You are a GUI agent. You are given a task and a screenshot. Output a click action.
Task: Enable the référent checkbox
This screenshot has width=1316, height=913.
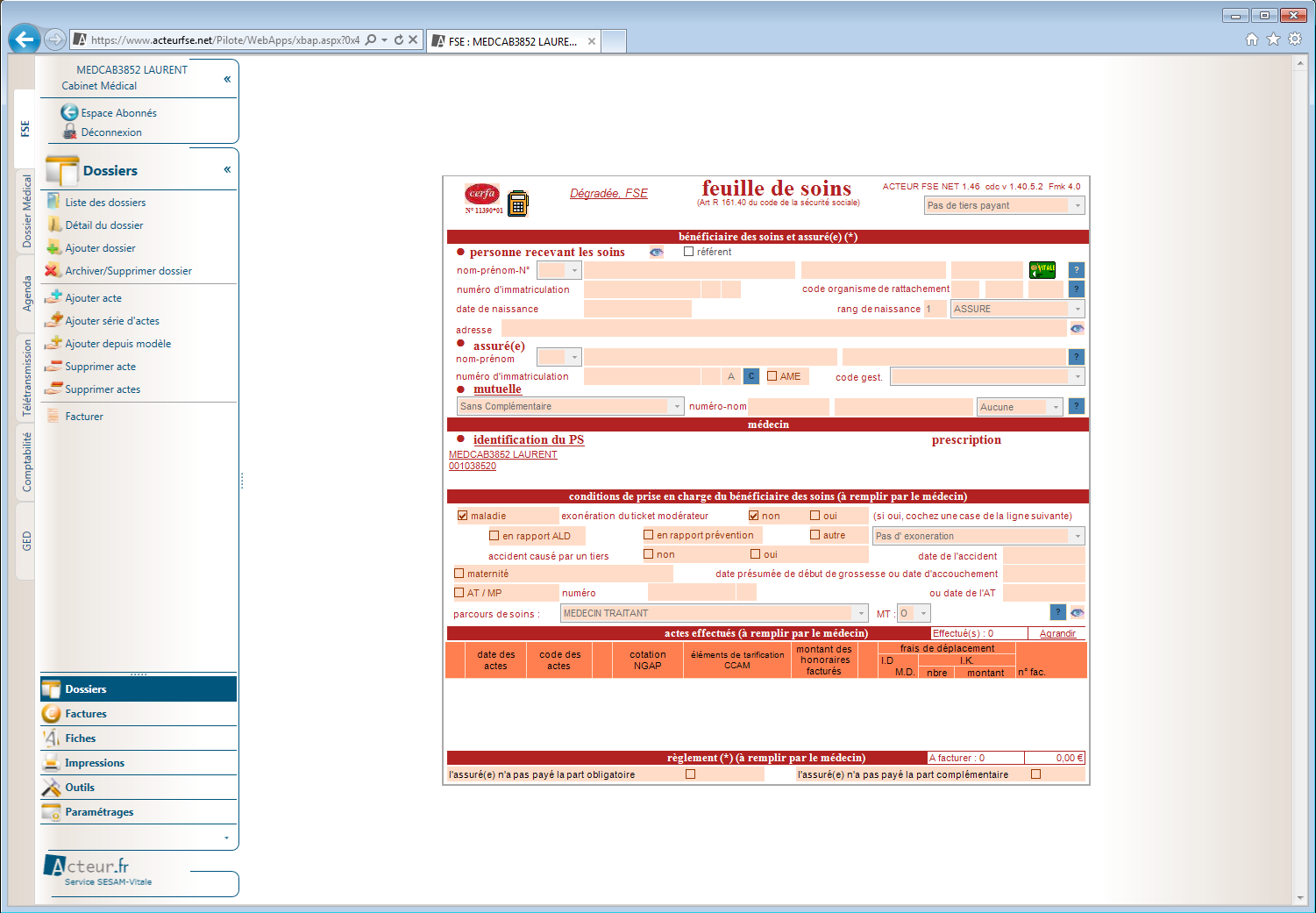tap(688, 252)
